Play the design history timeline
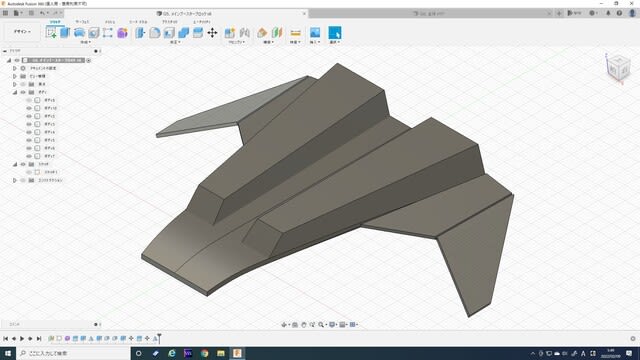Viewport: 640px width, 360px height. [x=22, y=338]
